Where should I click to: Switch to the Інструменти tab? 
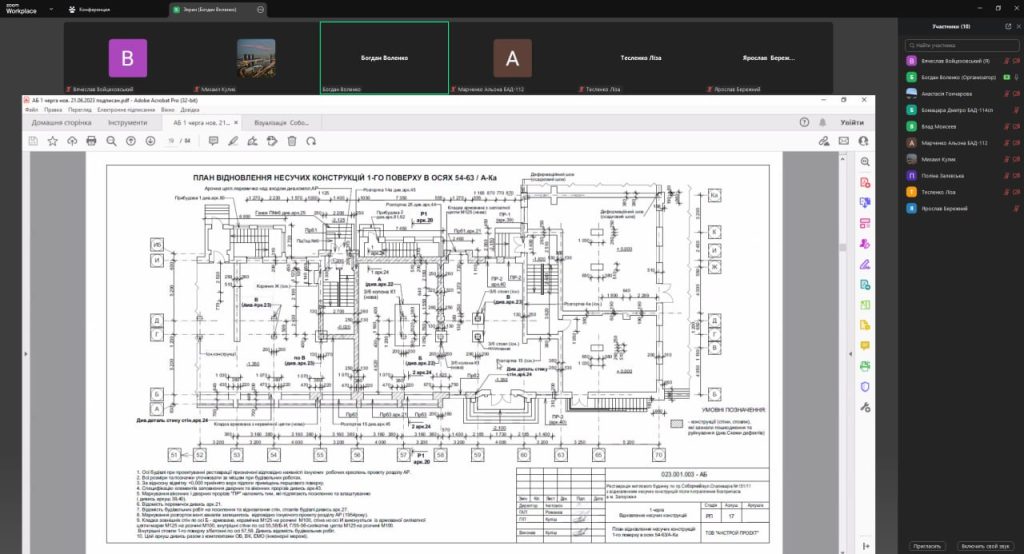127,123
